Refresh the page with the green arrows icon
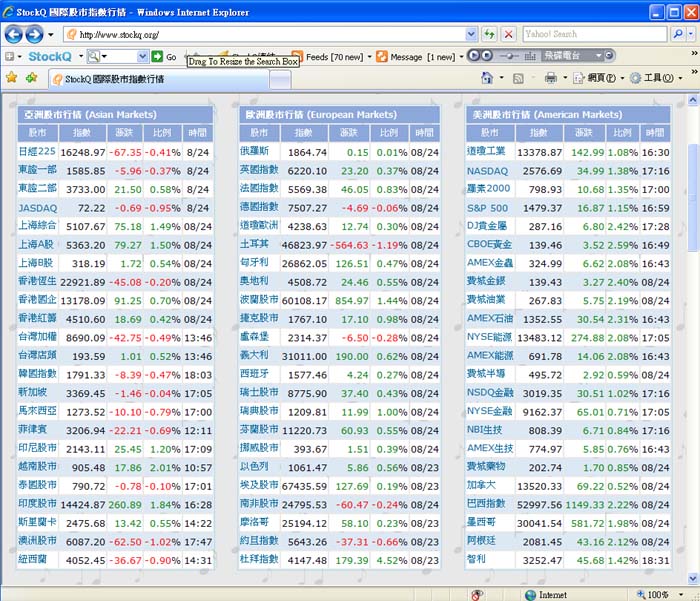Viewport: 700px width, 601px height. tap(489, 34)
